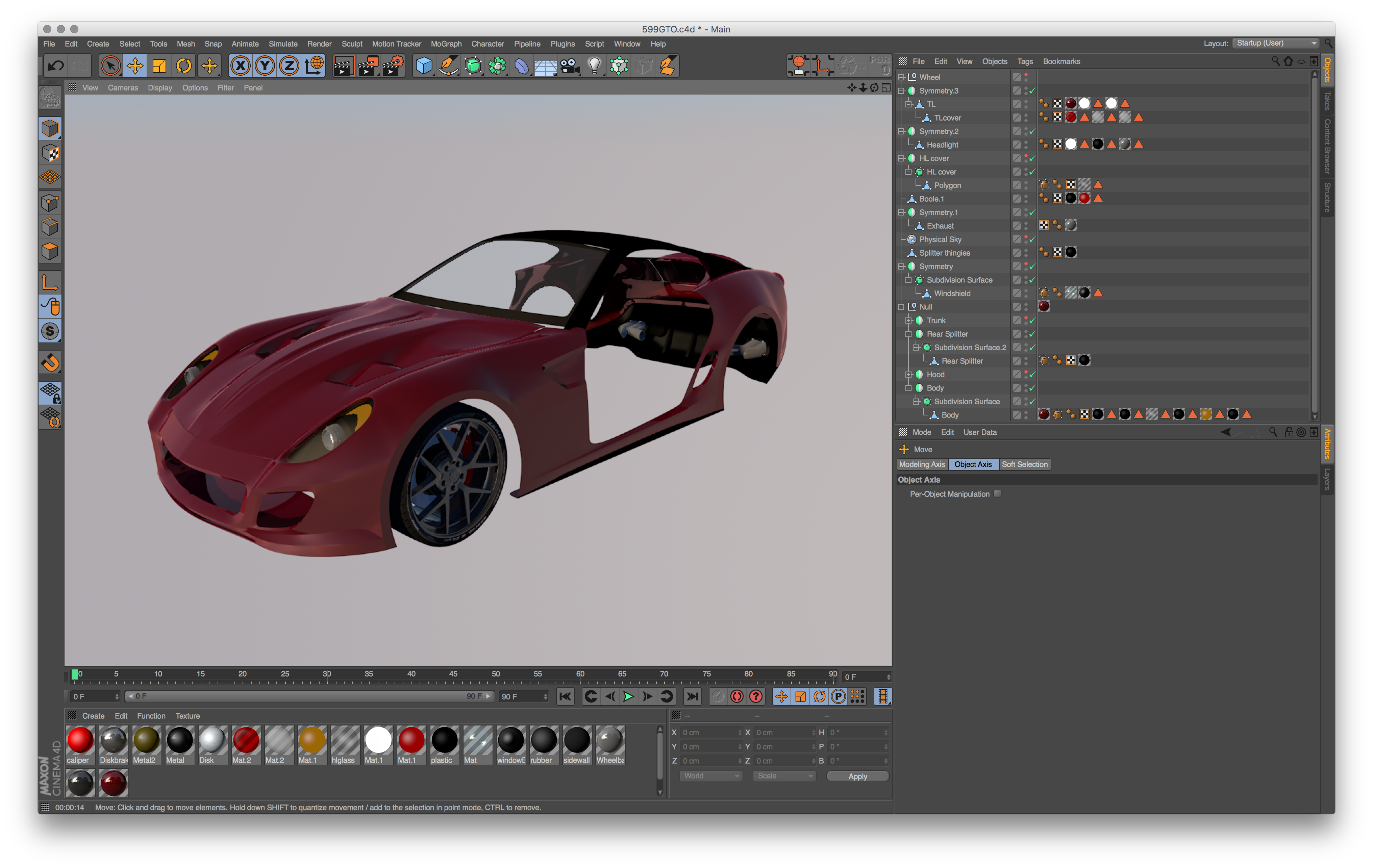Add a Light object
1373x868 pixels.
click(594, 66)
